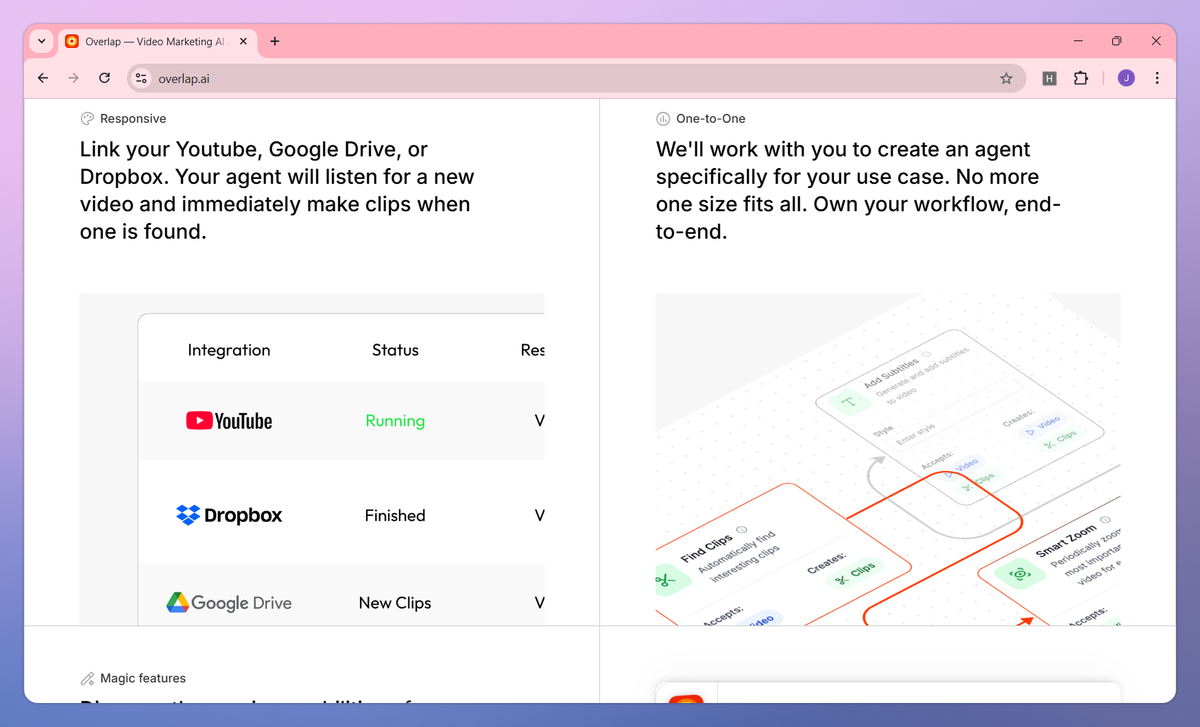Open site information icon in address bar
The width and height of the screenshot is (1200, 727).
click(141, 78)
